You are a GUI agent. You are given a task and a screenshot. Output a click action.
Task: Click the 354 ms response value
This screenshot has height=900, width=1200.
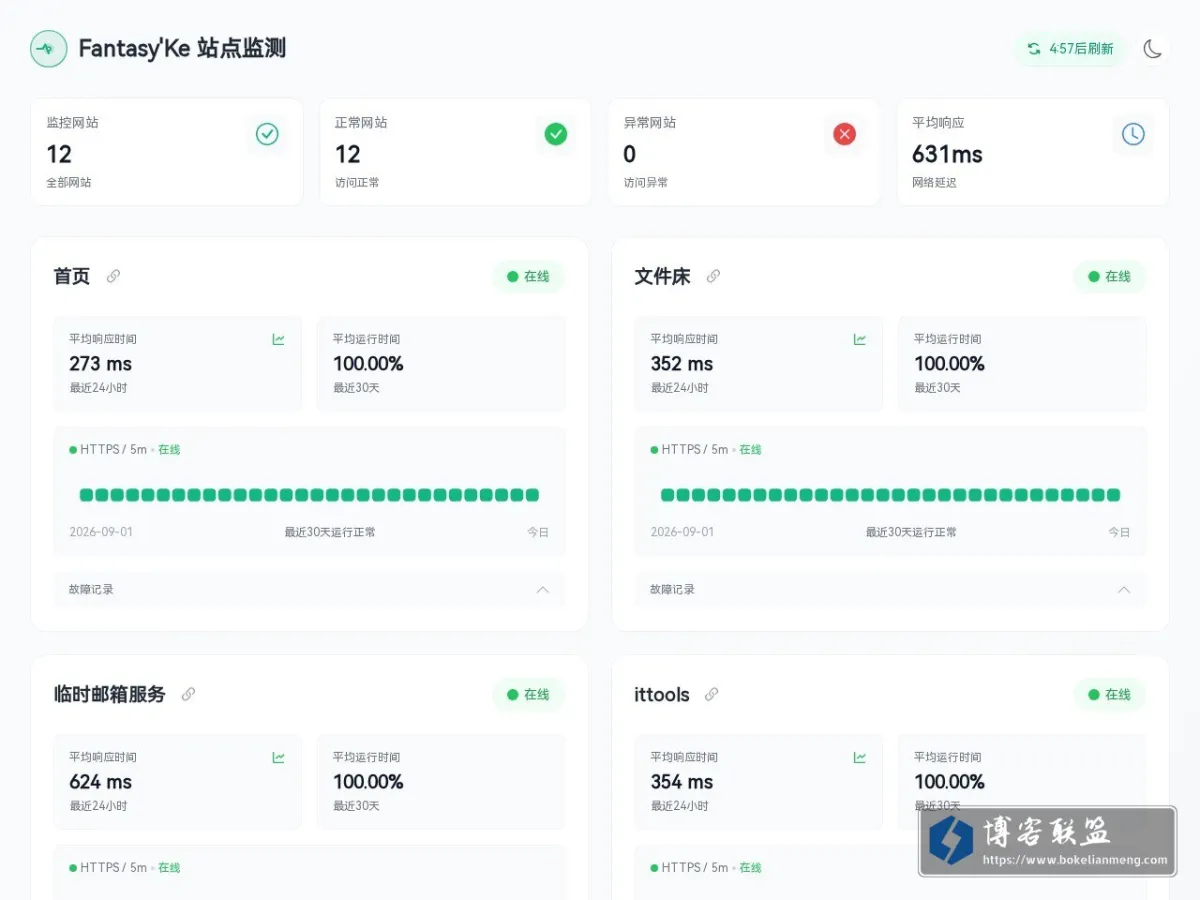click(682, 782)
